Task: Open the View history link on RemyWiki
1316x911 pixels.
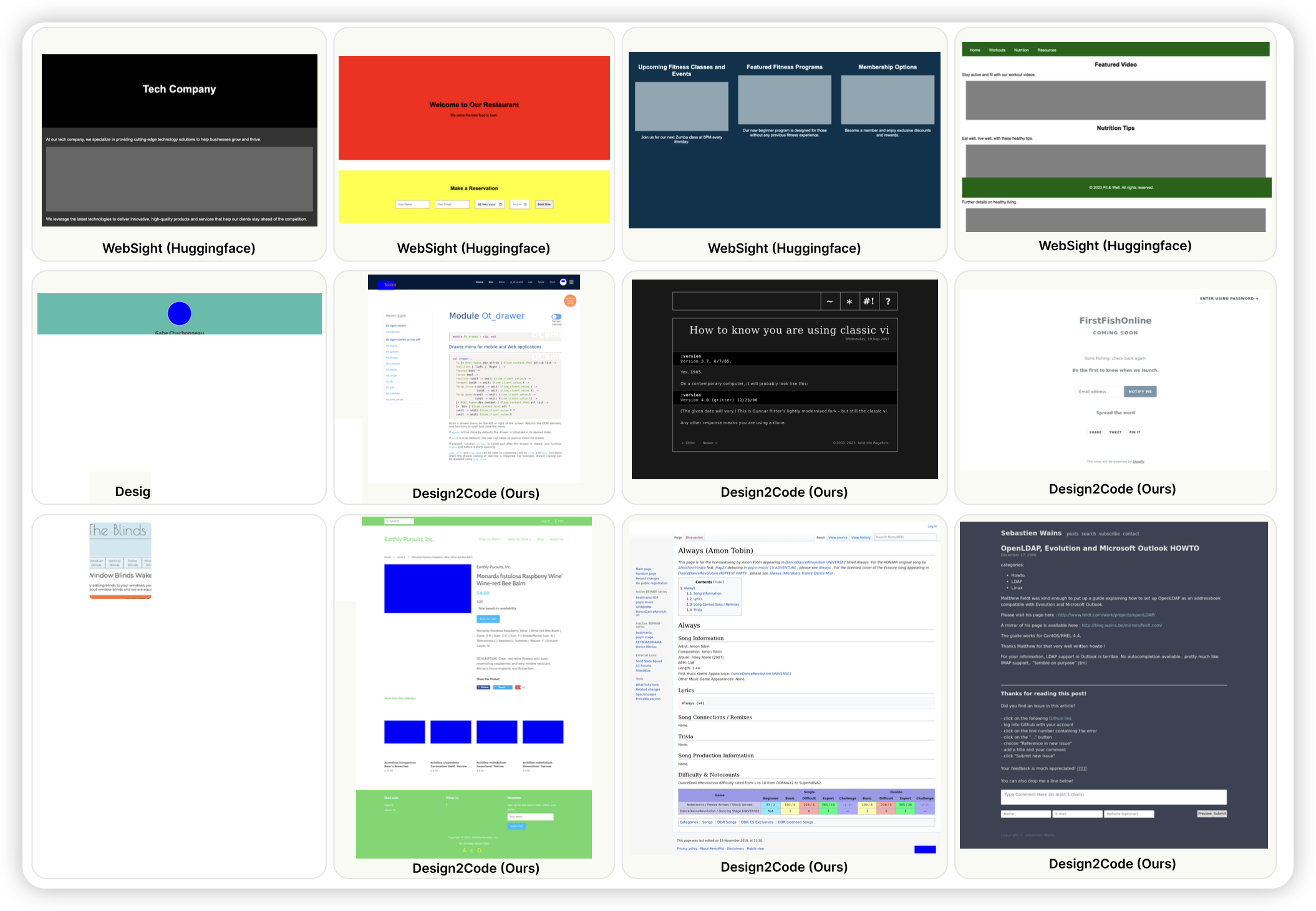Action: [861, 537]
